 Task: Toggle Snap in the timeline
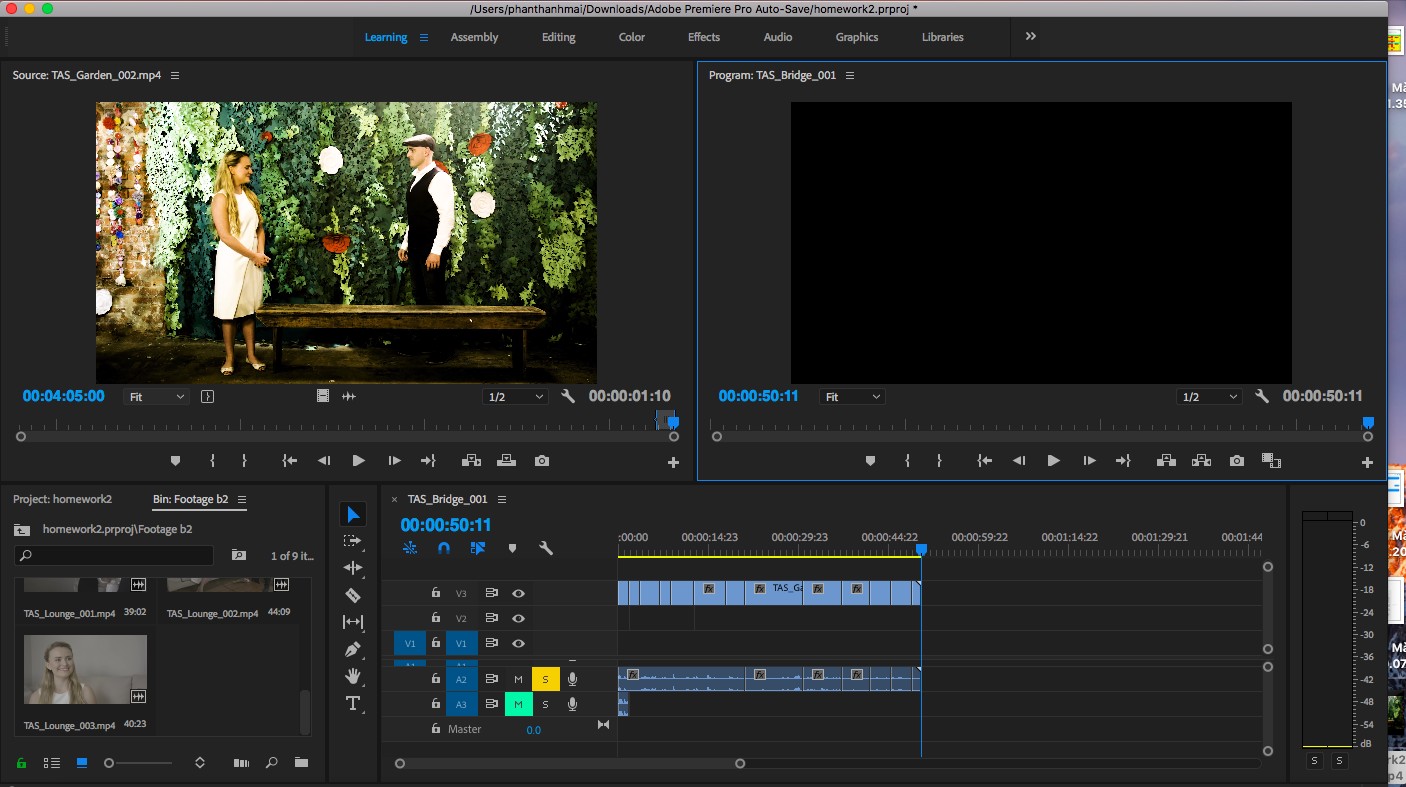444,548
